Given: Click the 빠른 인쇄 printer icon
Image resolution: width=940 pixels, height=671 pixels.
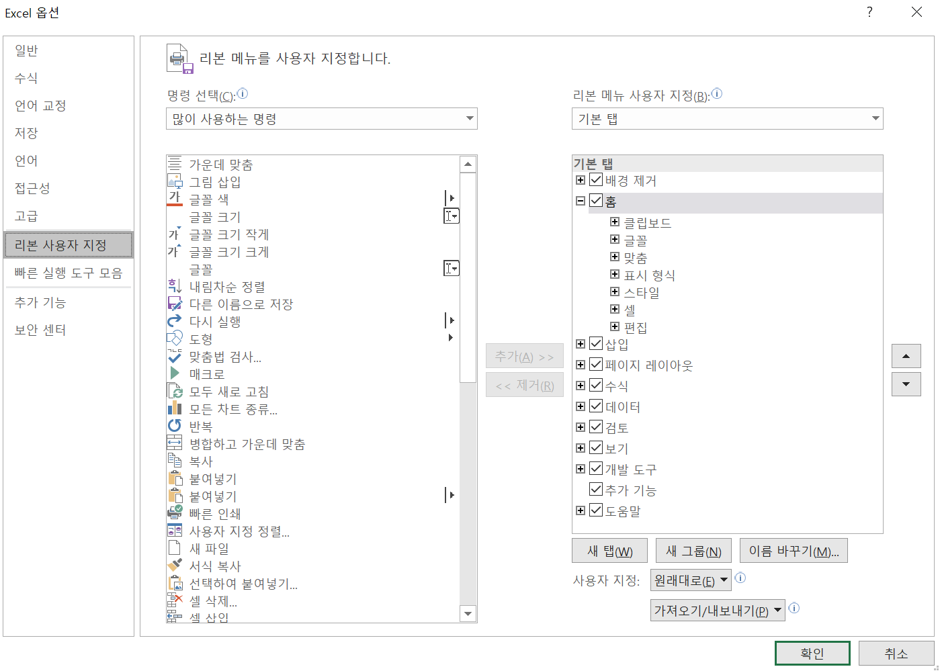Looking at the screenshot, I should tap(174, 513).
